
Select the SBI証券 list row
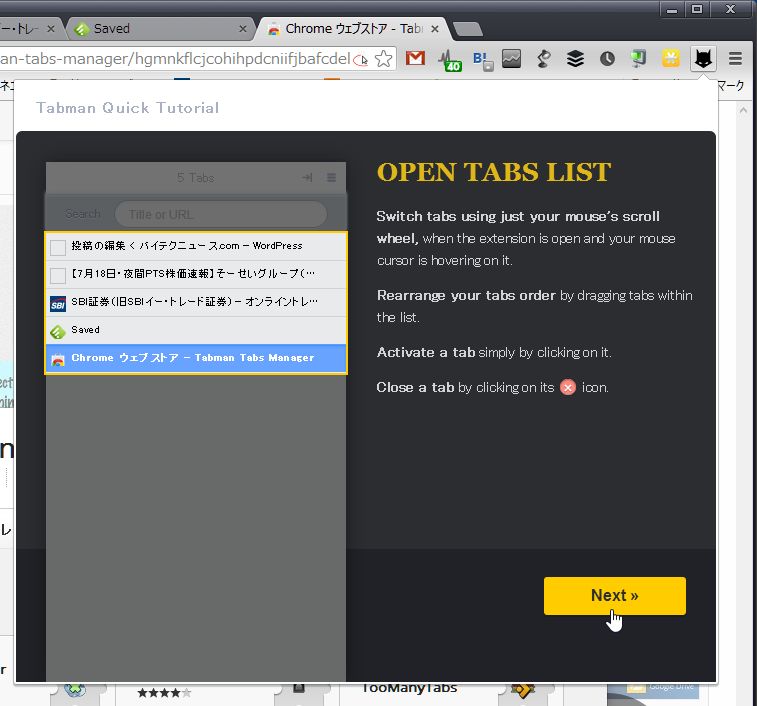196,303
